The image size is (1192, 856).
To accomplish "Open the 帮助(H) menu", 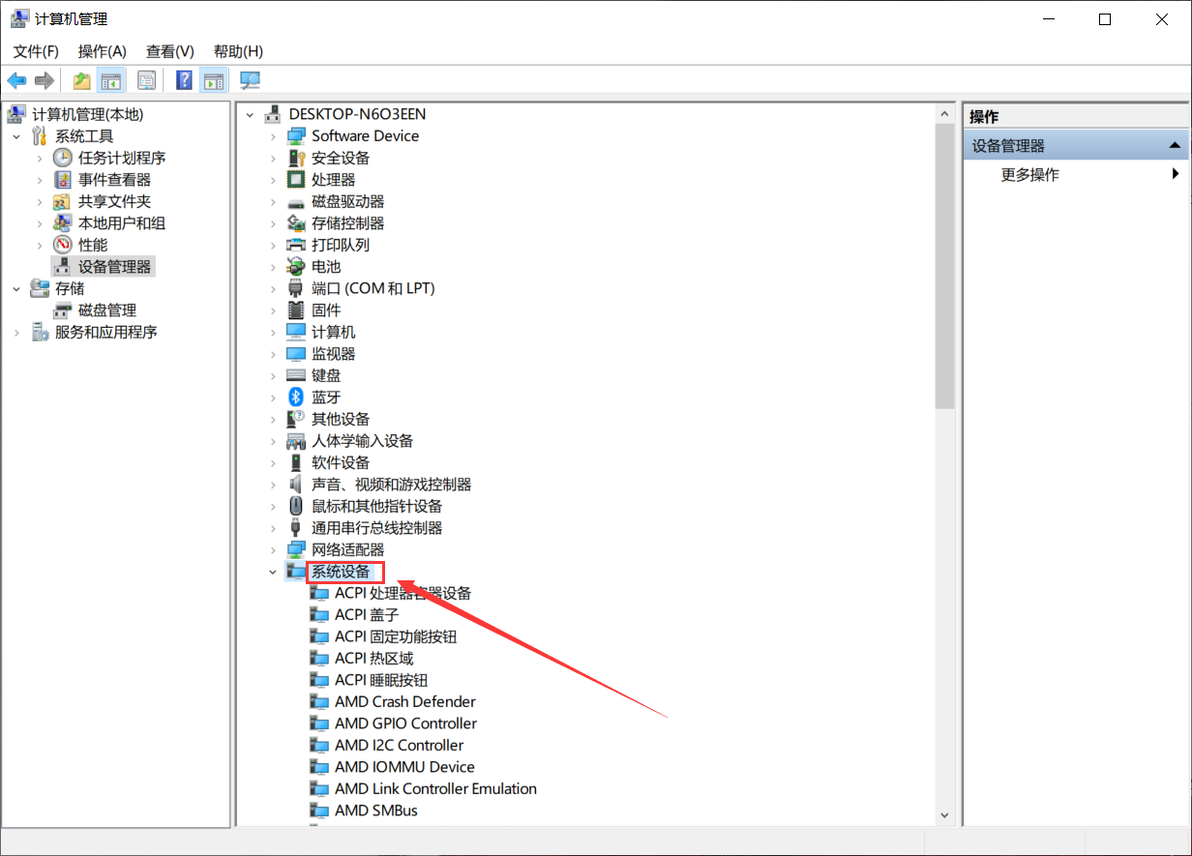I will click(x=238, y=51).
